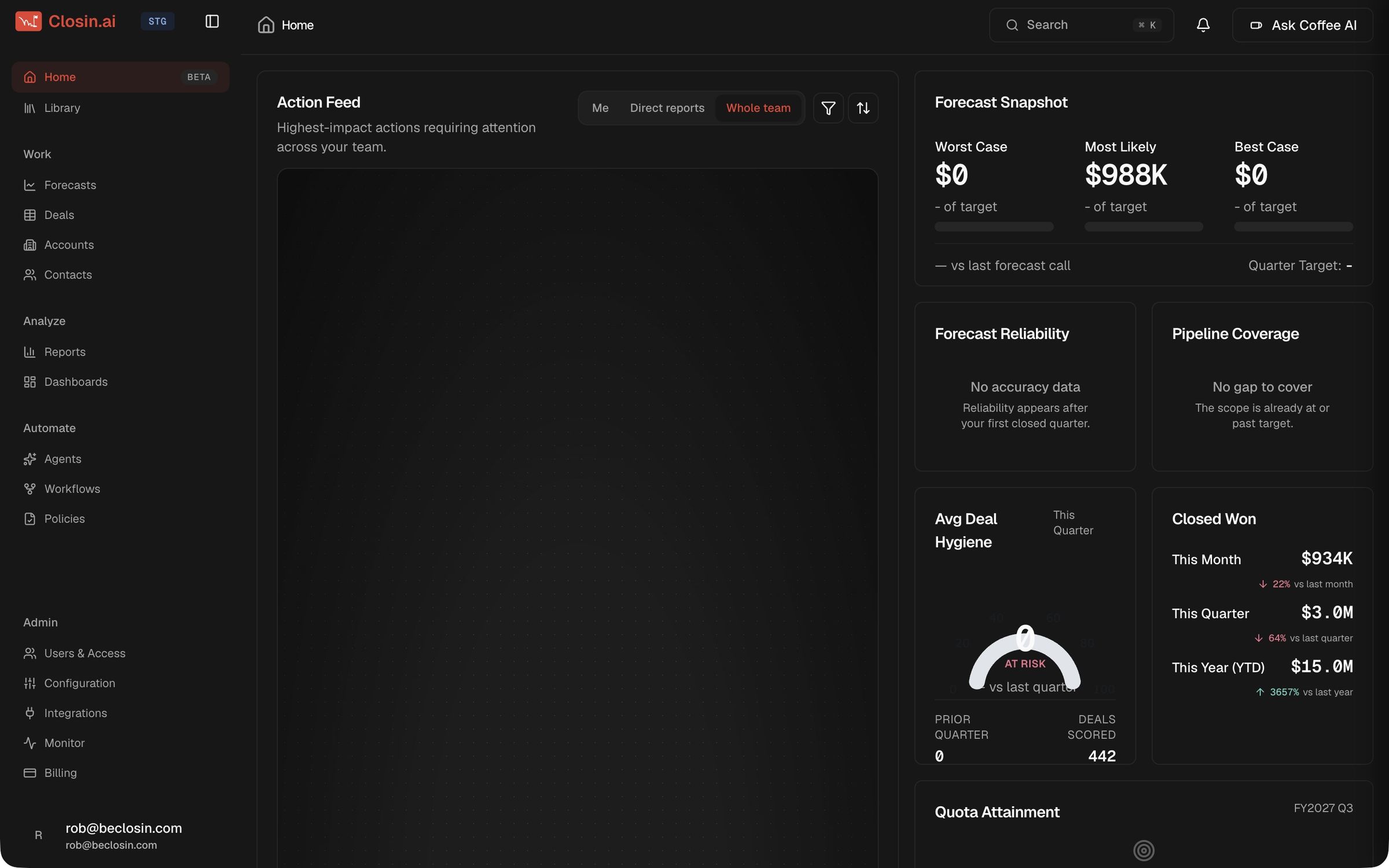
Task: Open Reports under Analyze
Action: 120,352
